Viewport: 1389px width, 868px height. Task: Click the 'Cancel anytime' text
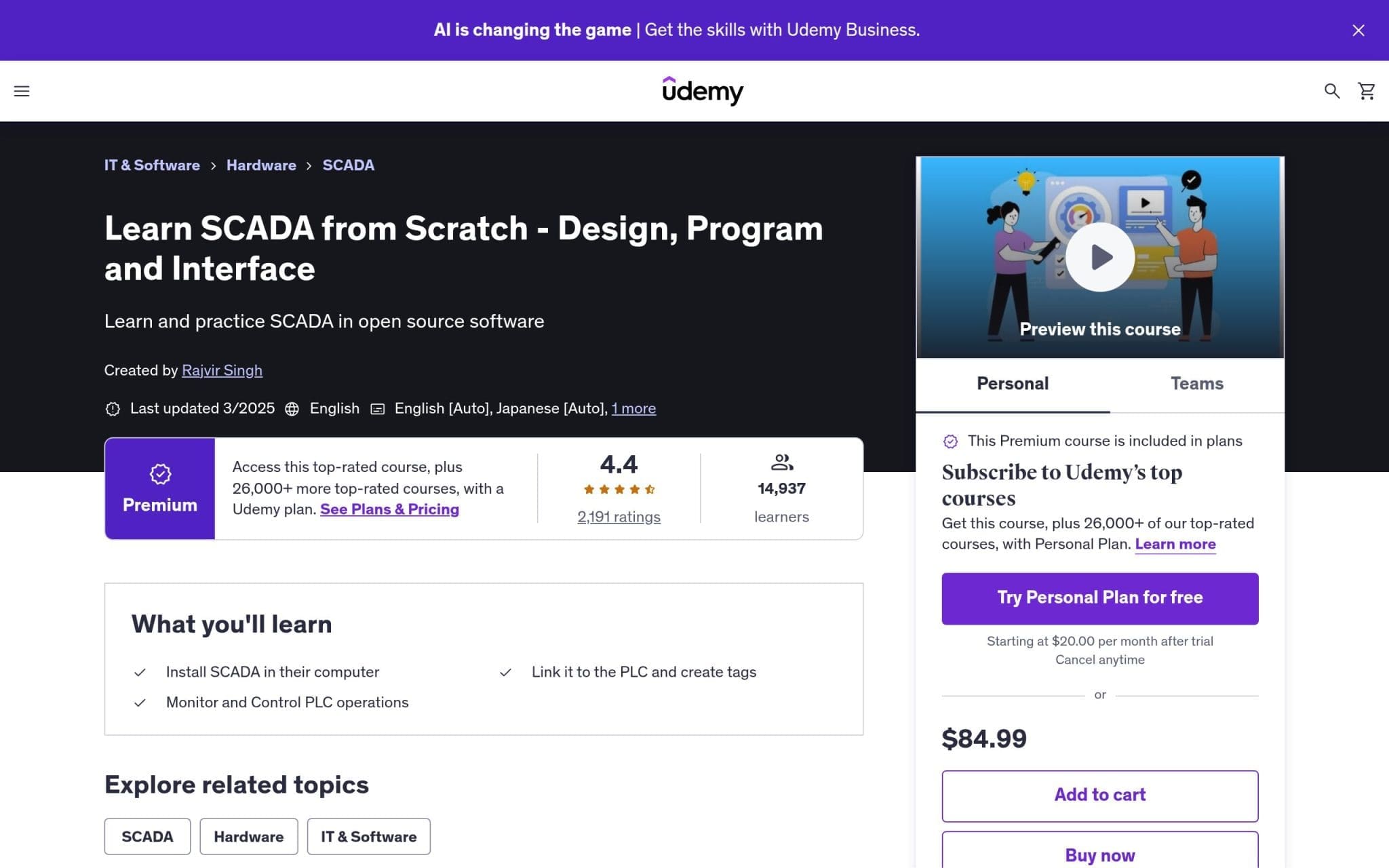point(1100,660)
